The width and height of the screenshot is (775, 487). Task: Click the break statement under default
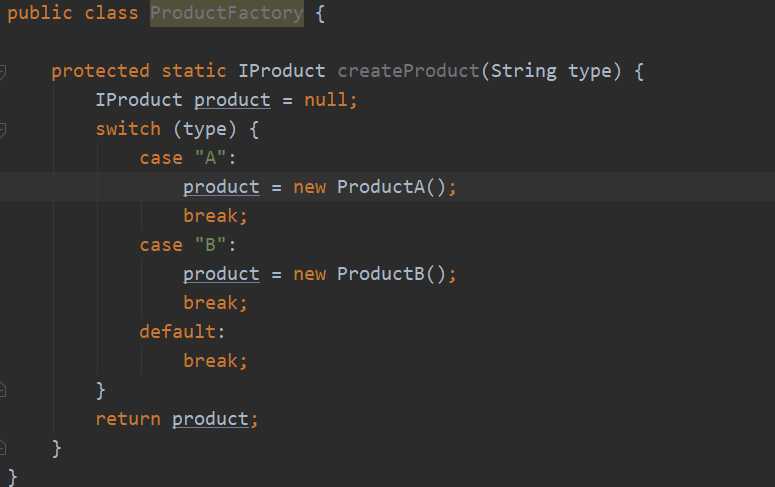point(215,361)
